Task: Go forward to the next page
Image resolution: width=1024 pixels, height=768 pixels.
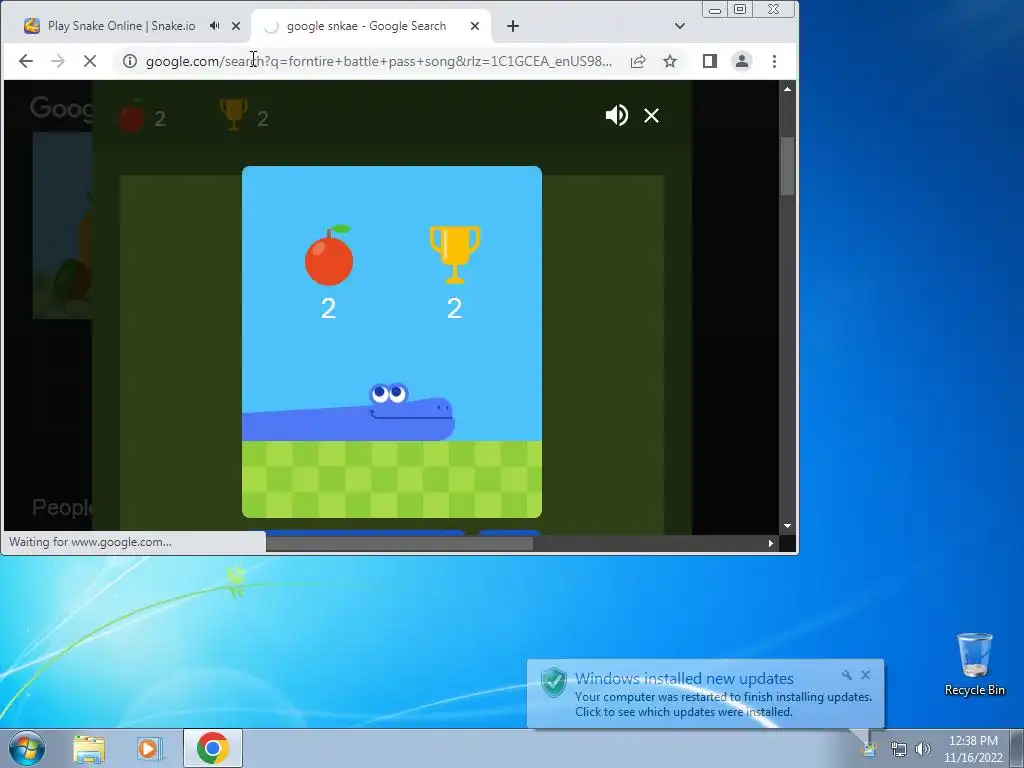Action: click(58, 61)
